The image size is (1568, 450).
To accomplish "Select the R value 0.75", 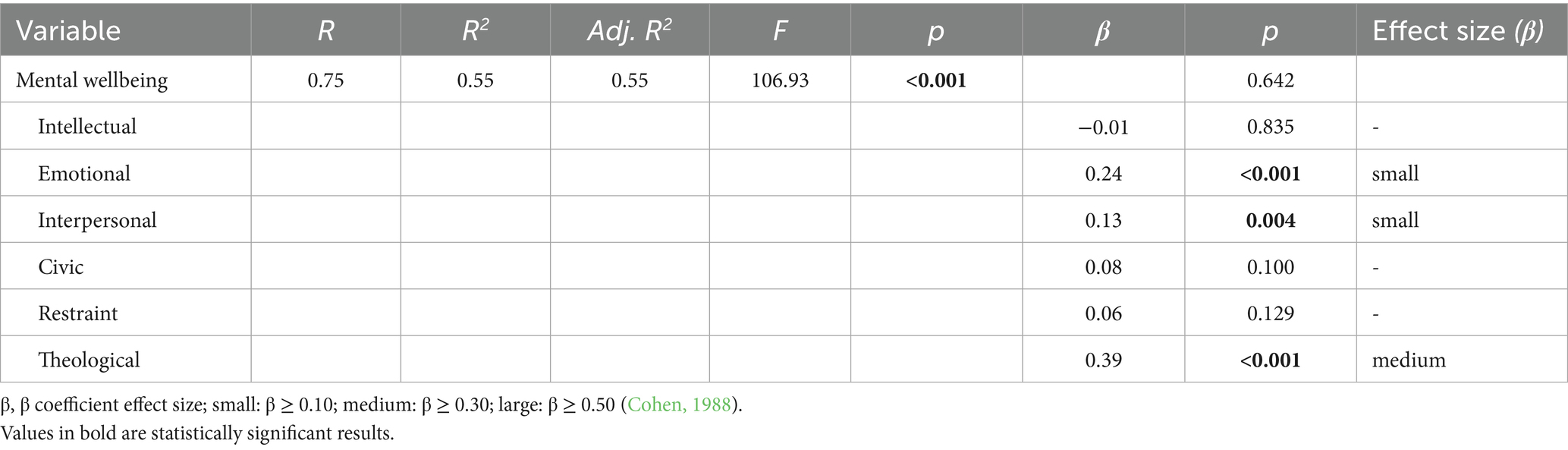I will point(325,80).
